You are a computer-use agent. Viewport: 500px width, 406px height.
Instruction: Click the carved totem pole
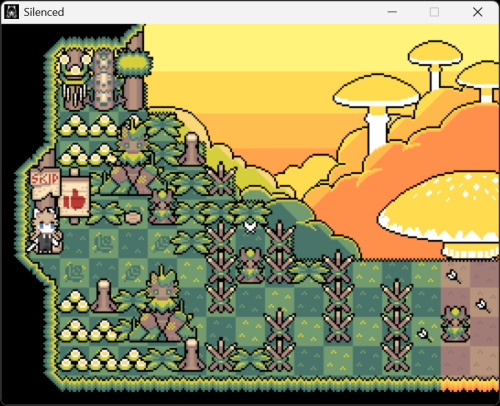tap(104, 80)
